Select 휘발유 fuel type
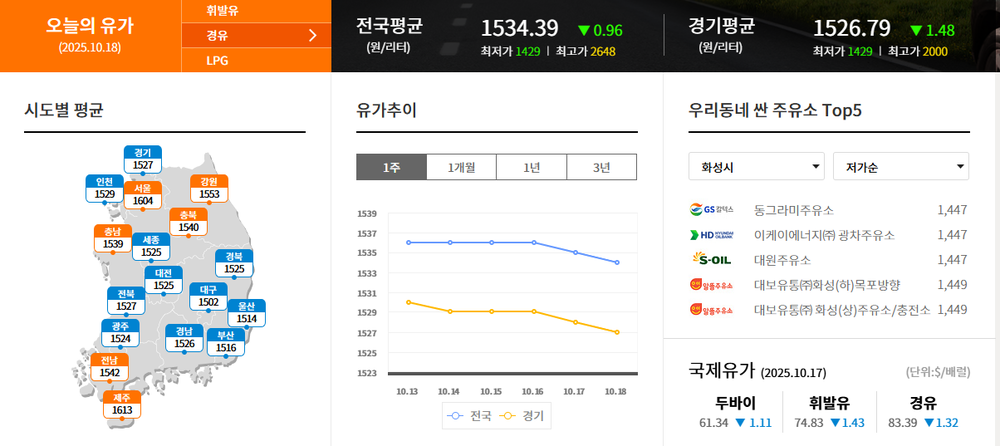Image resolution: width=1000 pixels, height=446 pixels. click(x=222, y=11)
